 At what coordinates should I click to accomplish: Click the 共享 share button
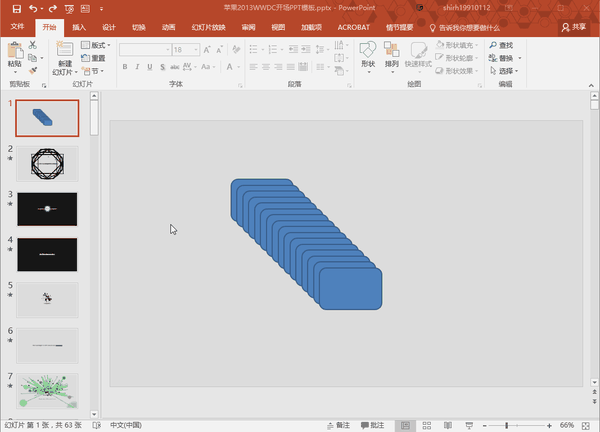pyautogui.click(x=574, y=27)
